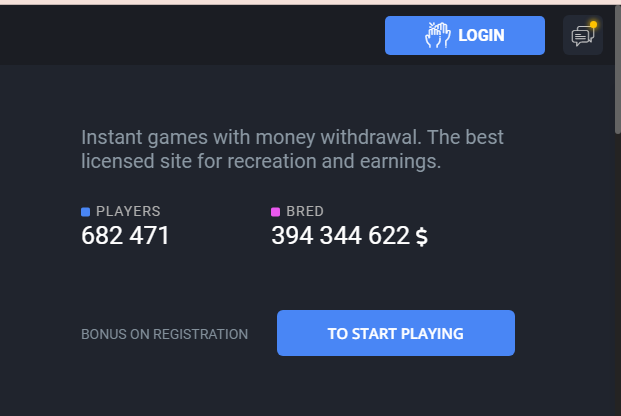
Task: Open the chat messages icon
Action: pyautogui.click(x=583, y=35)
